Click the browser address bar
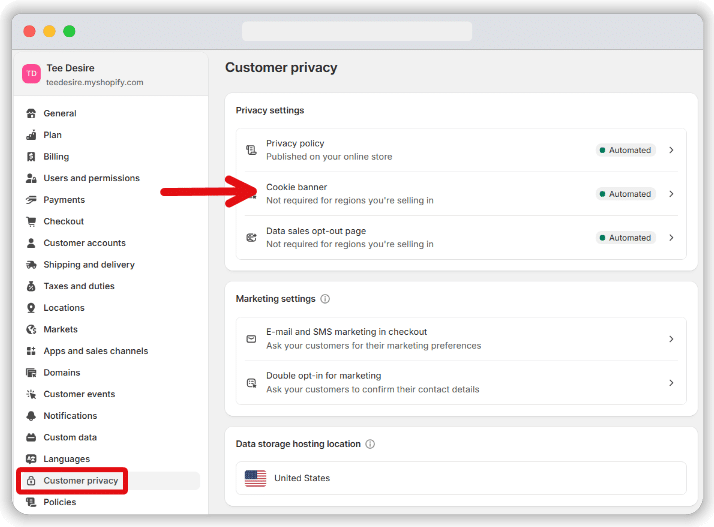Image resolution: width=714 pixels, height=527 pixels. coord(357,31)
